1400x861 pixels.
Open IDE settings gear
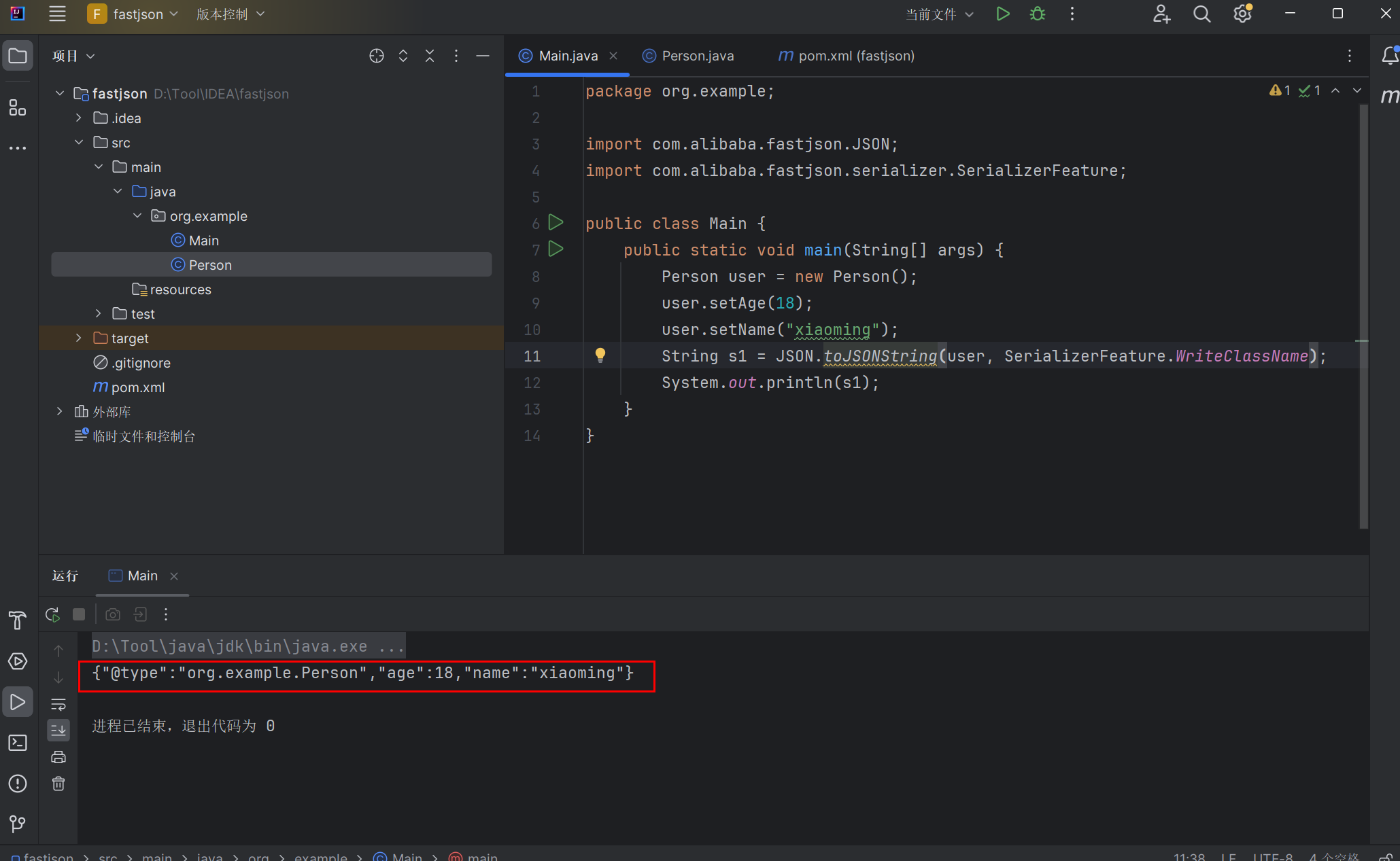coord(1242,14)
